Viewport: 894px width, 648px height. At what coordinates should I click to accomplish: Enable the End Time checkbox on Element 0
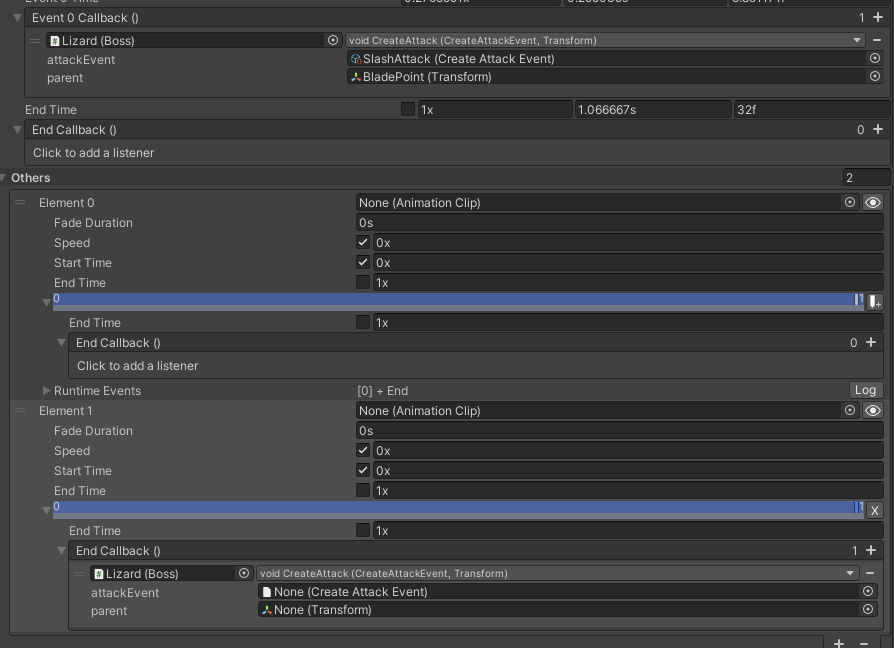point(365,282)
